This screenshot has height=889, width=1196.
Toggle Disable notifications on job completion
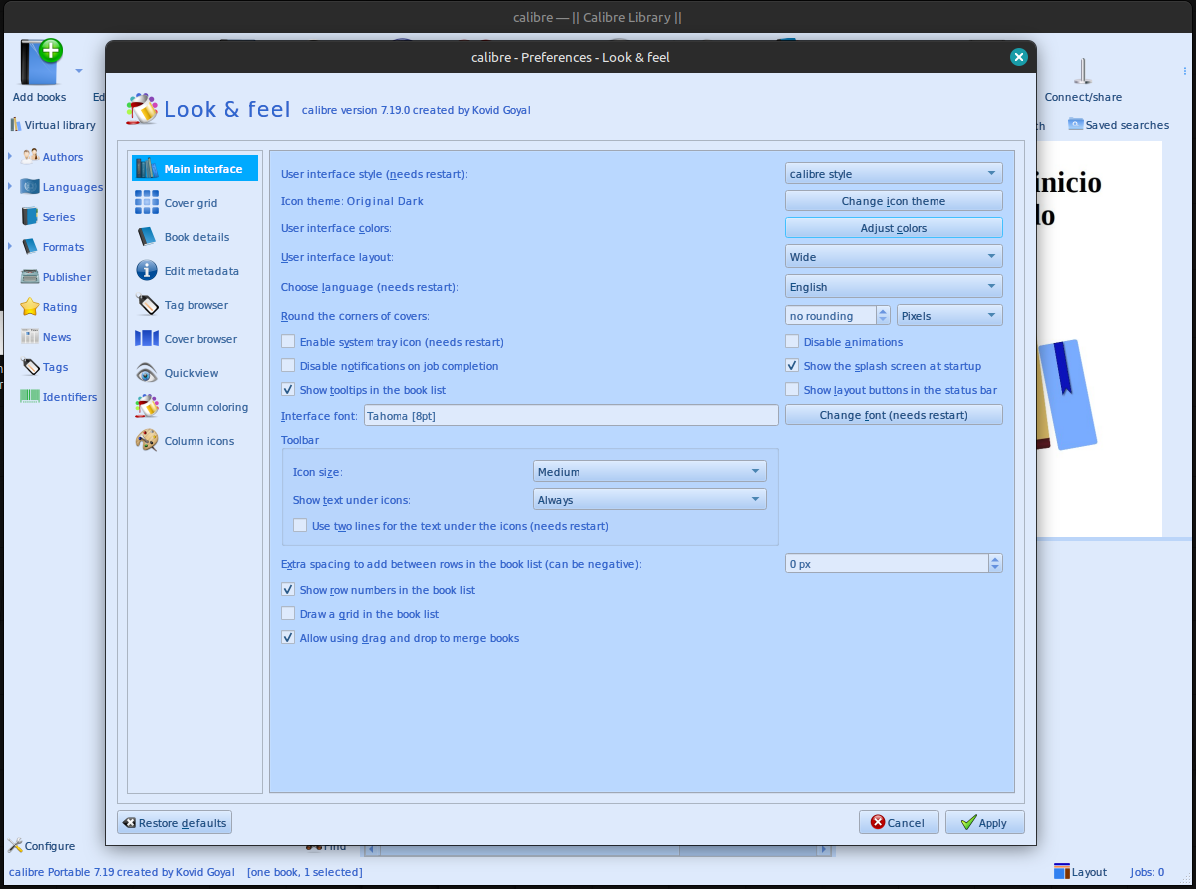(288, 366)
